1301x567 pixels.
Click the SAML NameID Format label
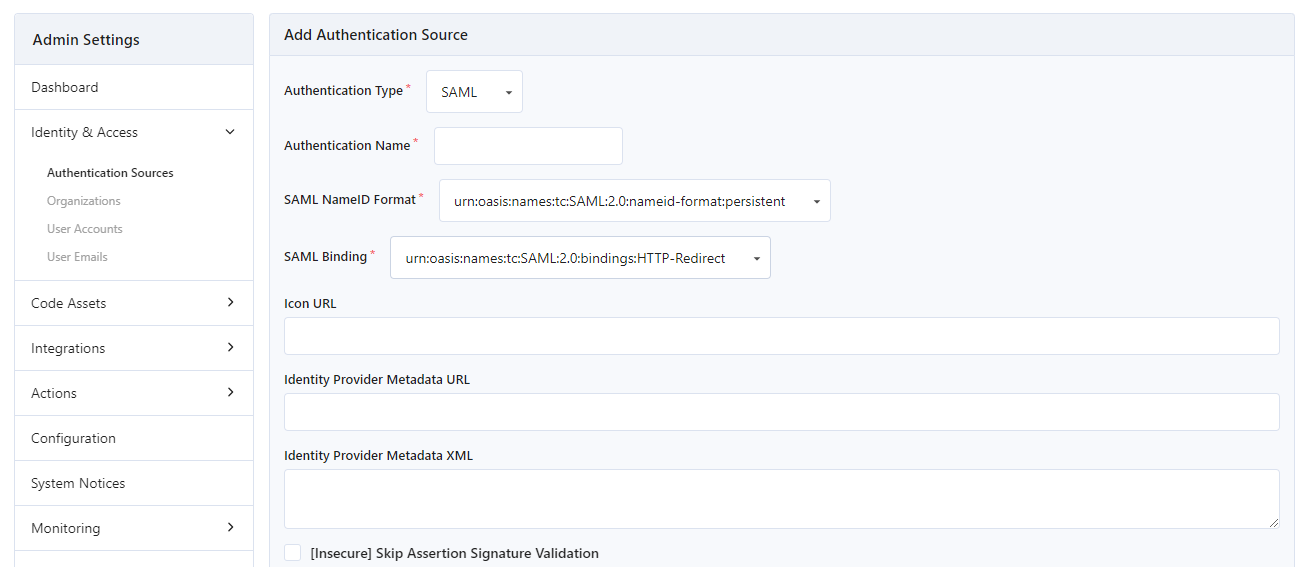(350, 199)
